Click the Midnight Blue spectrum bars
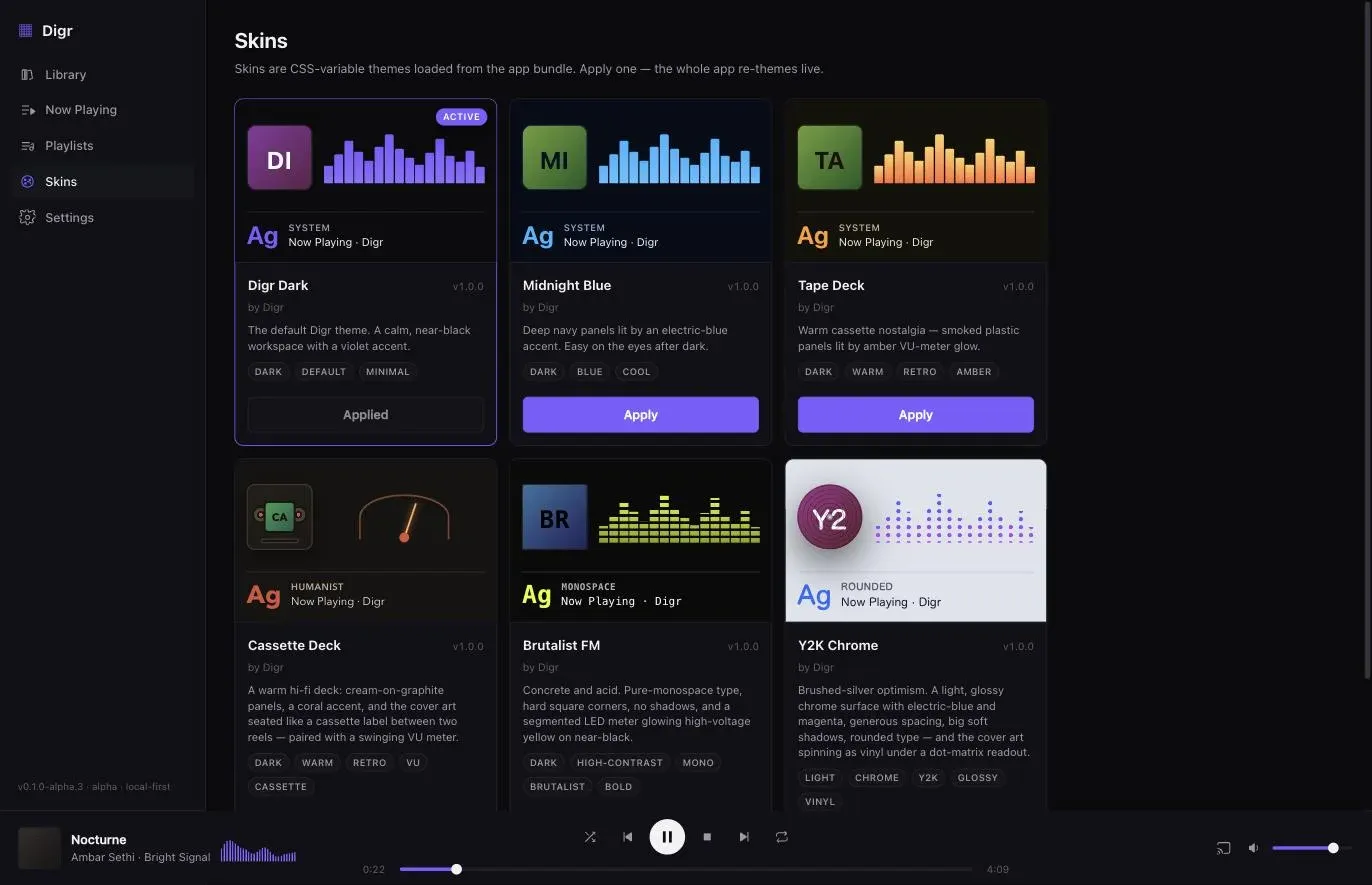This screenshot has width=1372, height=885. (679, 158)
